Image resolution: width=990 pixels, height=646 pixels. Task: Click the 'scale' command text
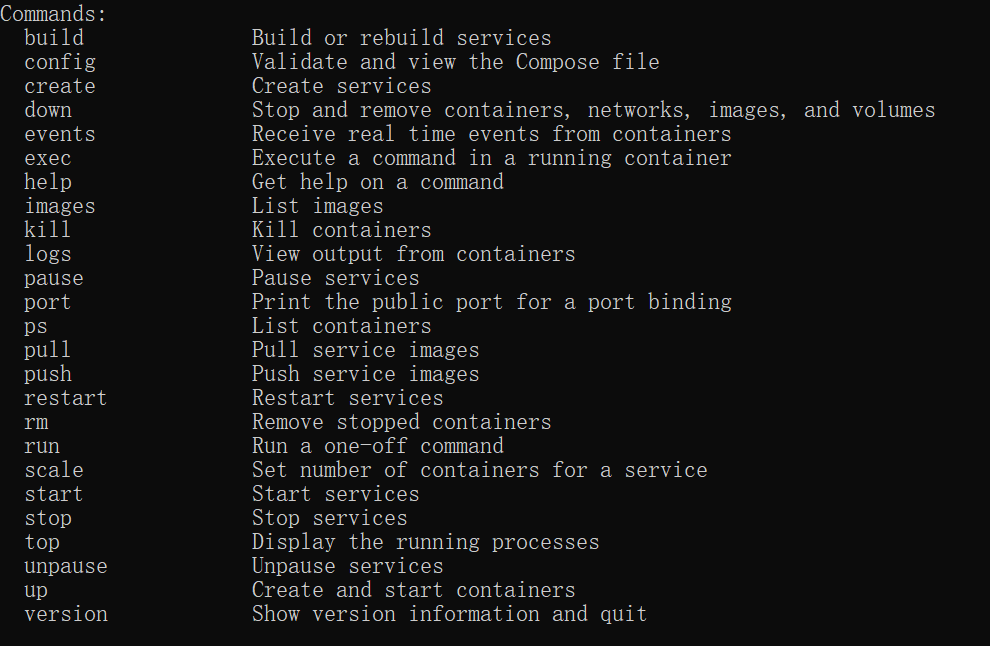pos(54,471)
